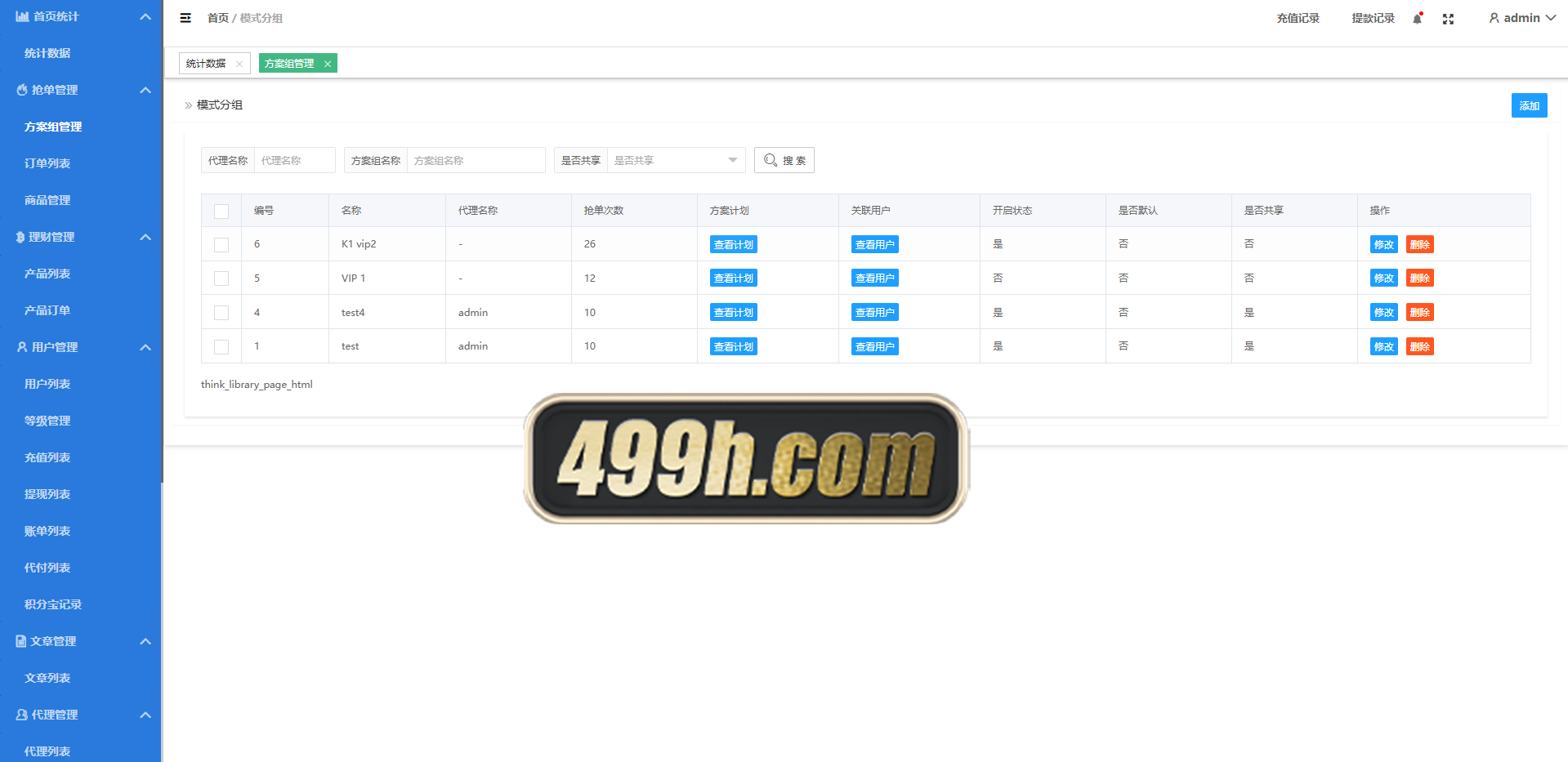View 查看计划 for row K1 vip2

[734, 244]
